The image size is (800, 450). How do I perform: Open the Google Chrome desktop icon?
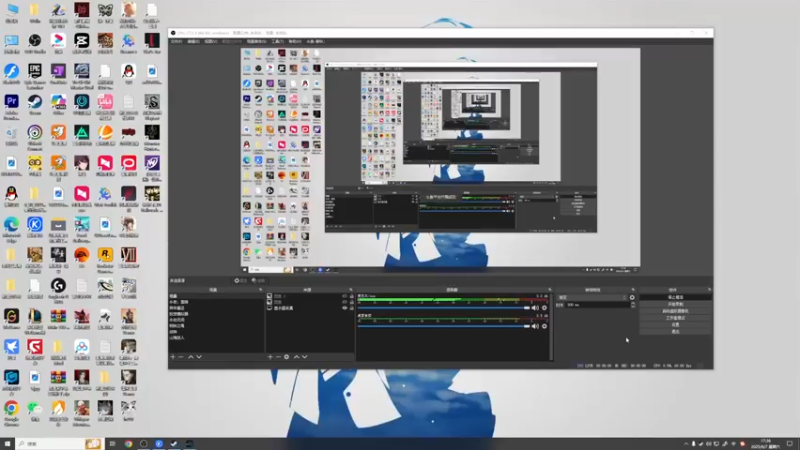(11, 411)
